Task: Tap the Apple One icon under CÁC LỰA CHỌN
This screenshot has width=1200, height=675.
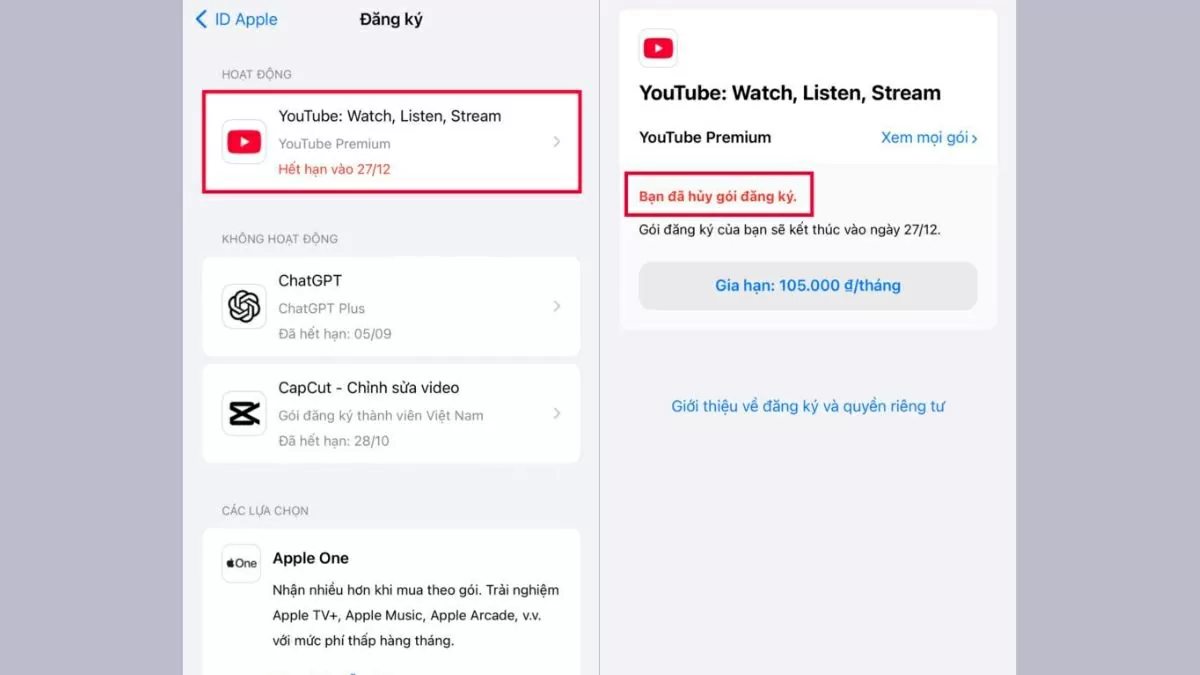Action: point(241,563)
